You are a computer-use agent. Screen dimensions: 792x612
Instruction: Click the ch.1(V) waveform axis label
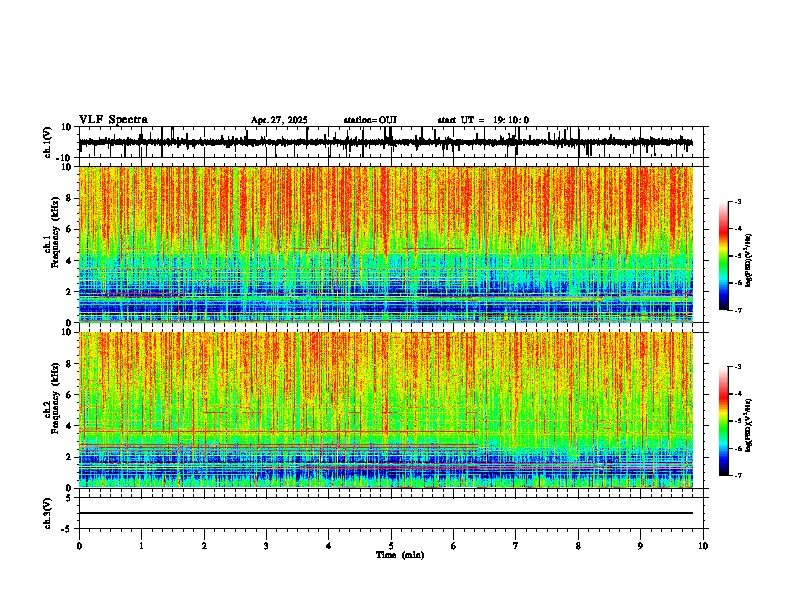48,142
